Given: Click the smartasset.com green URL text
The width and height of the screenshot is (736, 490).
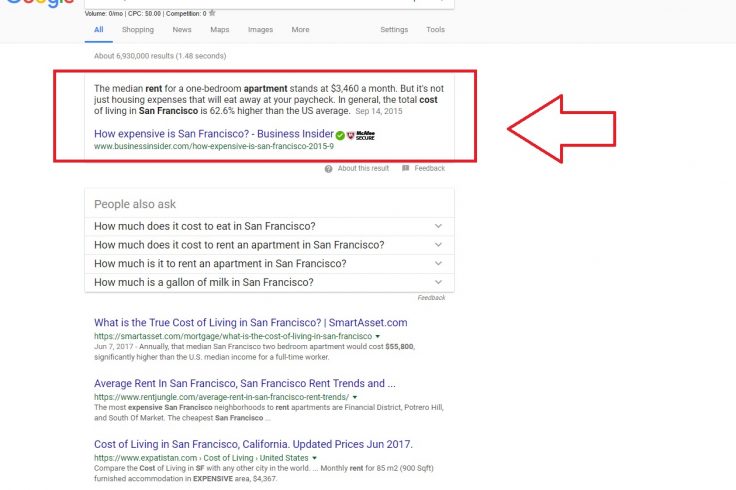Looking at the screenshot, I should (233, 337).
